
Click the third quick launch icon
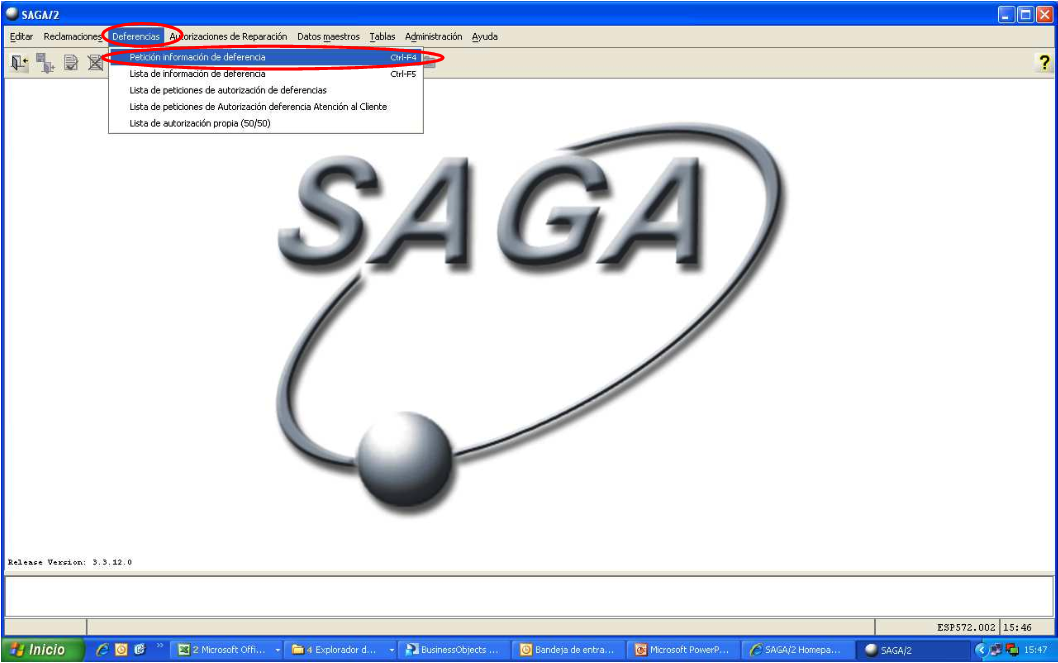click(x=140, y=650)
